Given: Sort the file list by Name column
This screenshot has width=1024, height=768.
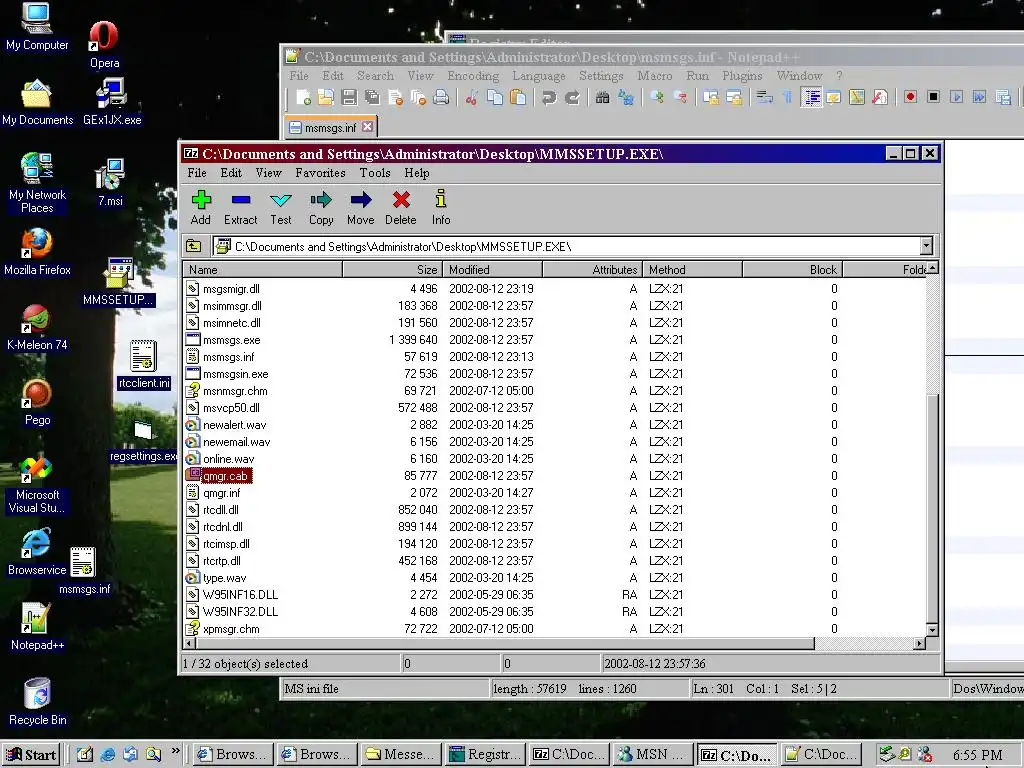Looking at the screenshot, I should (x=263, y=269).
